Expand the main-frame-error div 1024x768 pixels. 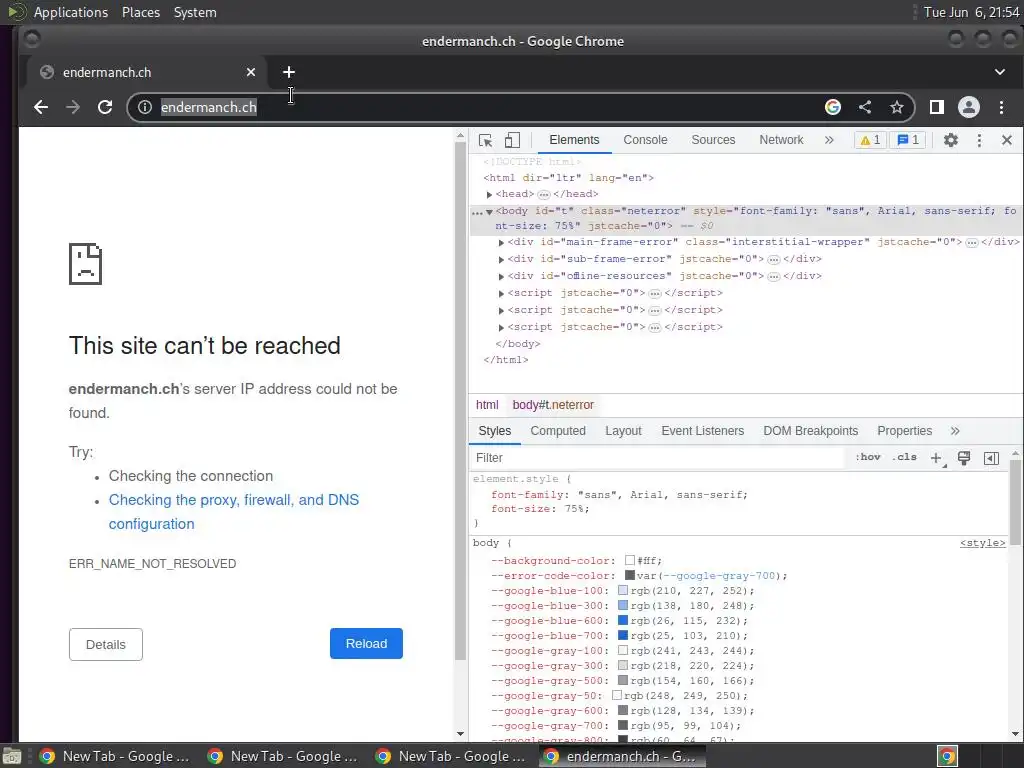click(501, 243)
